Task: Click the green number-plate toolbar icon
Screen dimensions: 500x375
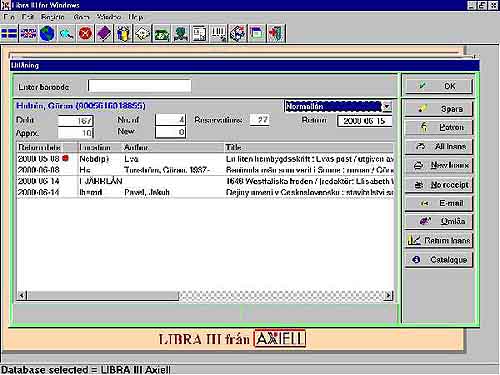Action: [161, 34]
